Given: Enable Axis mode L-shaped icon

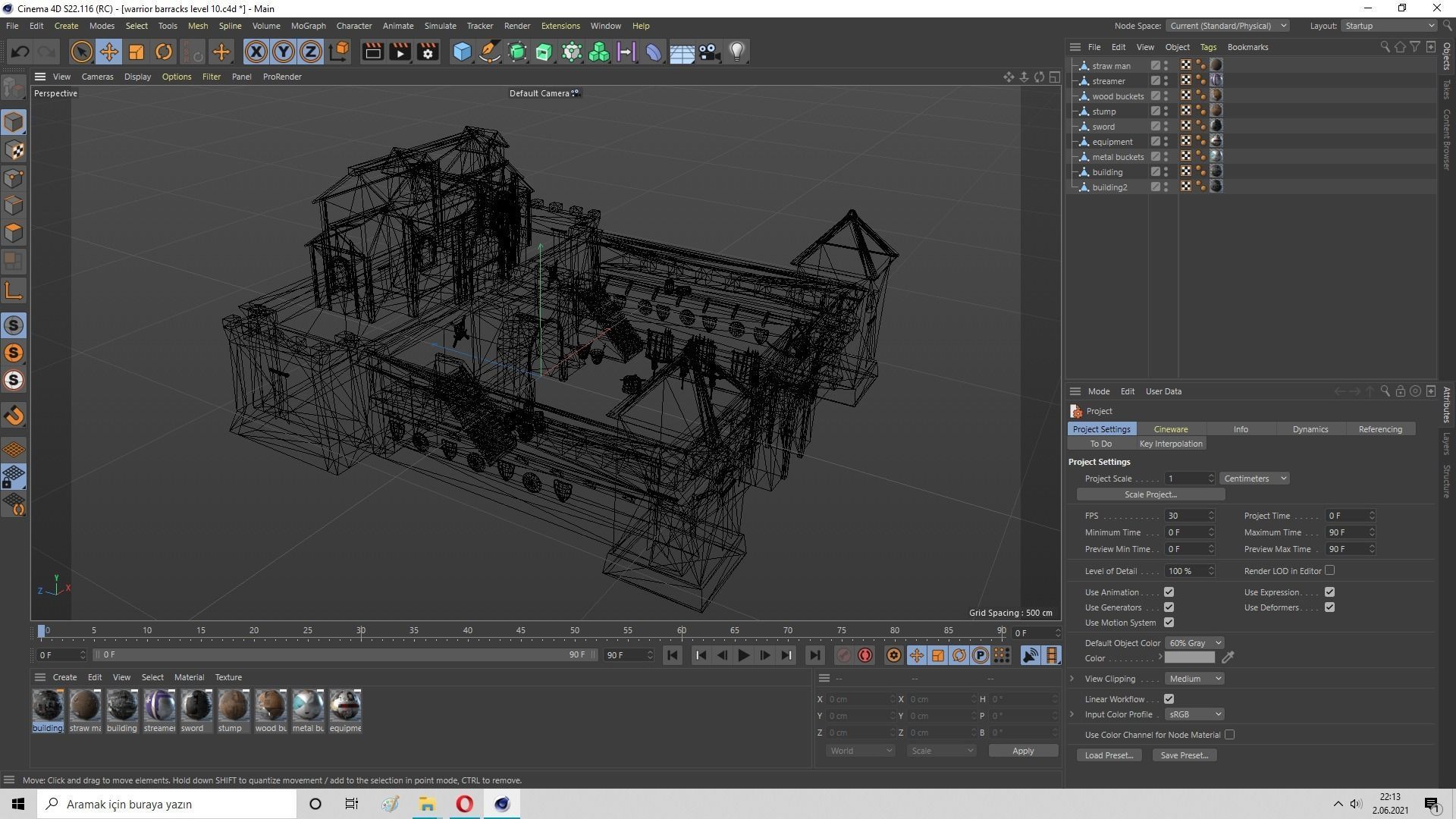Looking at the screenshot, I should [x=14, y=290].
